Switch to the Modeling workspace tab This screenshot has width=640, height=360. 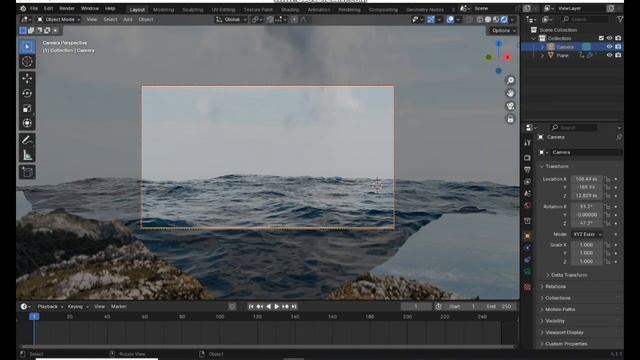click(163, 9)
